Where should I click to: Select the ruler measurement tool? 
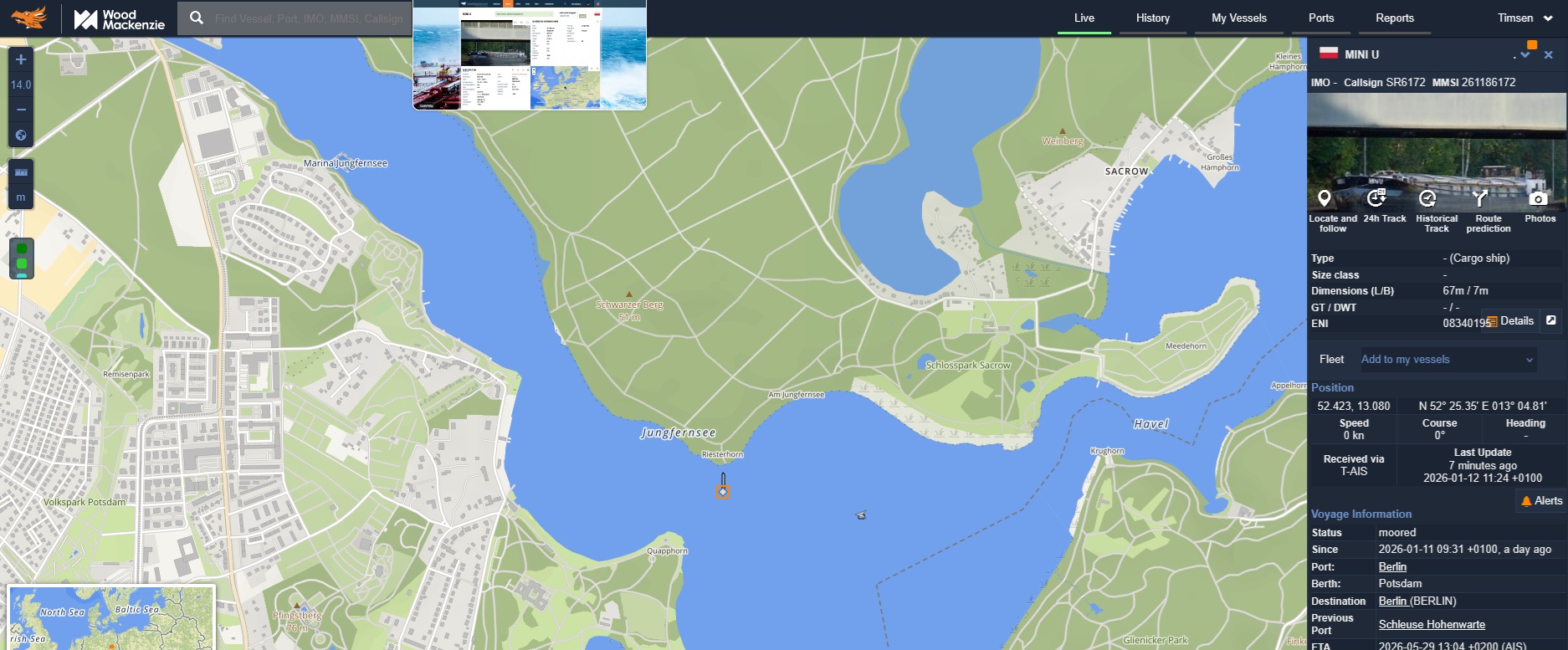(x=21, y=172)
